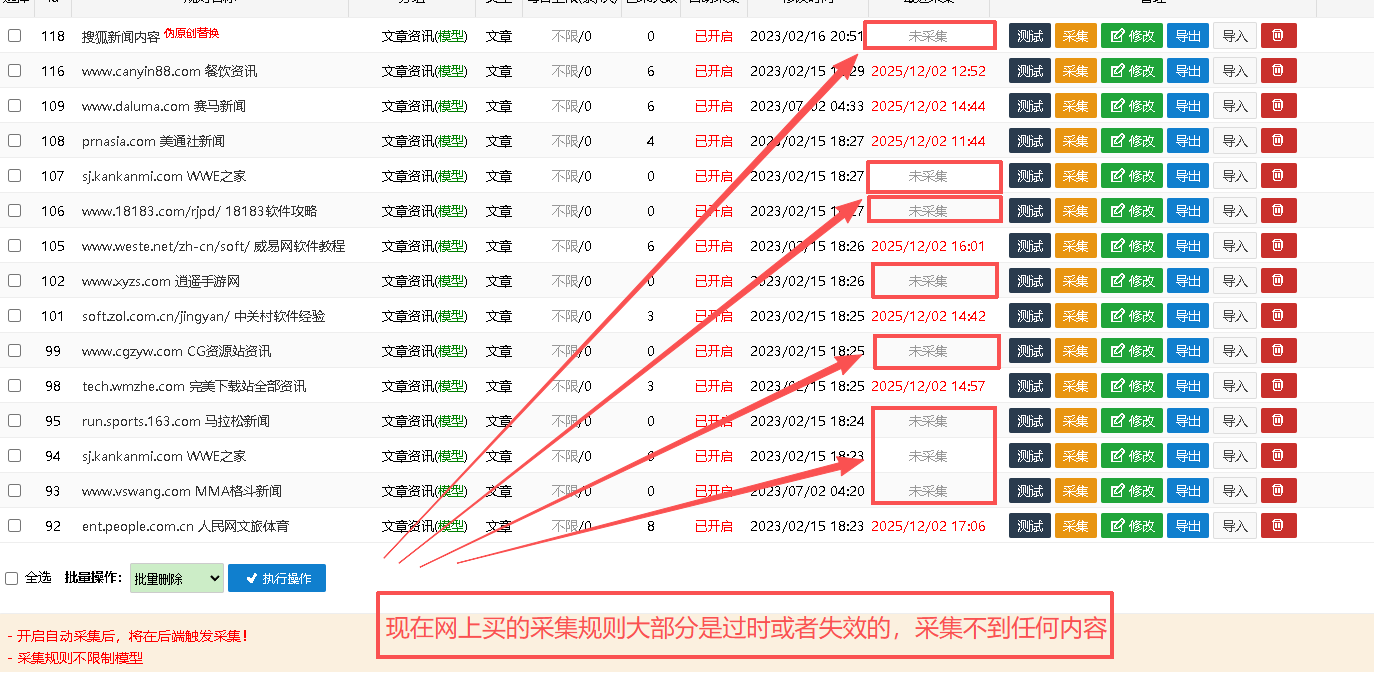Click 采集 for www.weste.net row
Screen dimensions: 1374x674
coord(1076,246)
